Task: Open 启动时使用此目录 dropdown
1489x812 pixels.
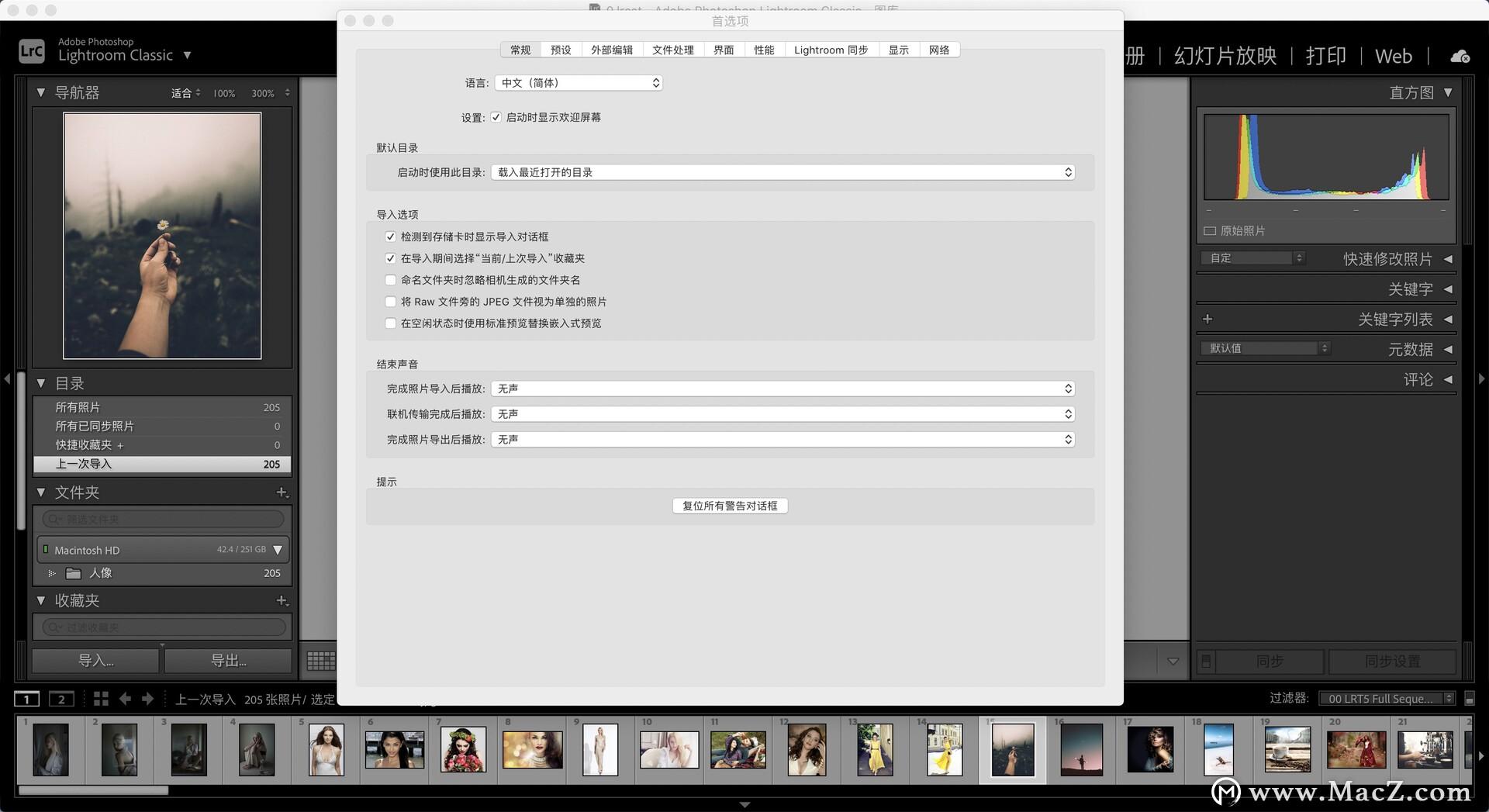Action: [783, 172]
